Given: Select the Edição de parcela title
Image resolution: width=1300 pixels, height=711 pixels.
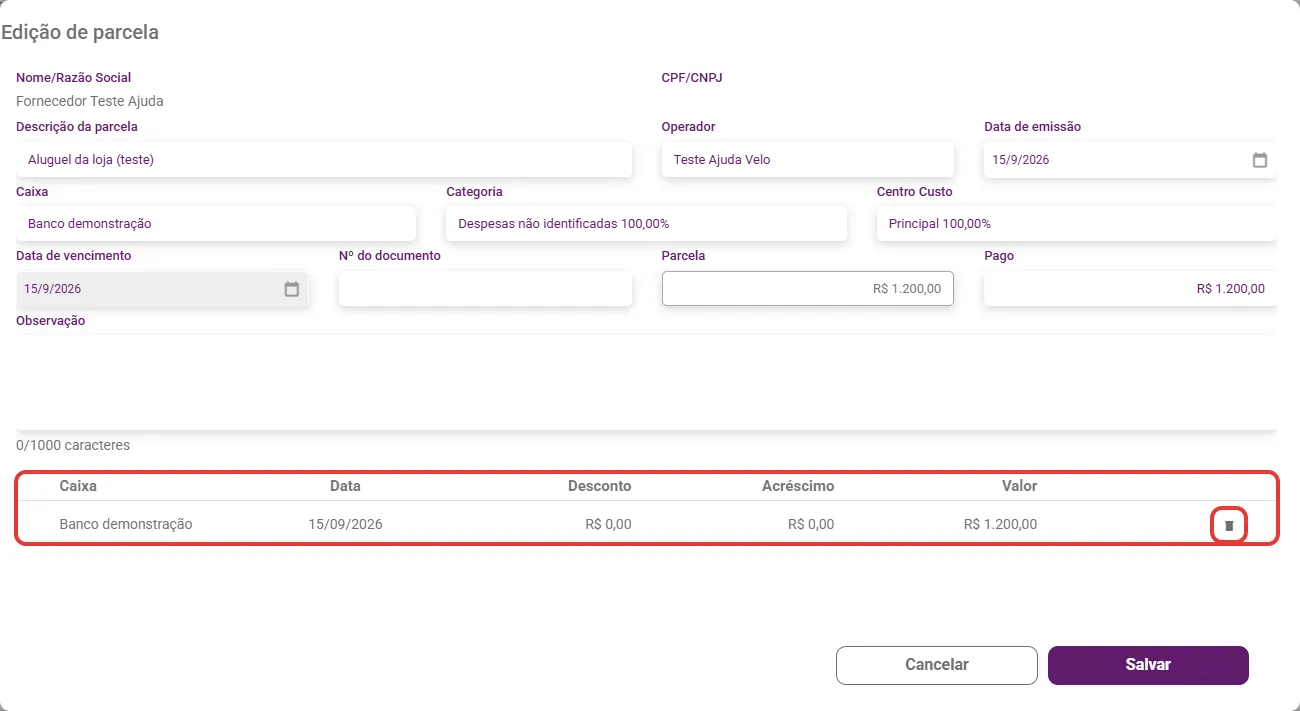Looking at the screenshot, I should tap(80, 32).
